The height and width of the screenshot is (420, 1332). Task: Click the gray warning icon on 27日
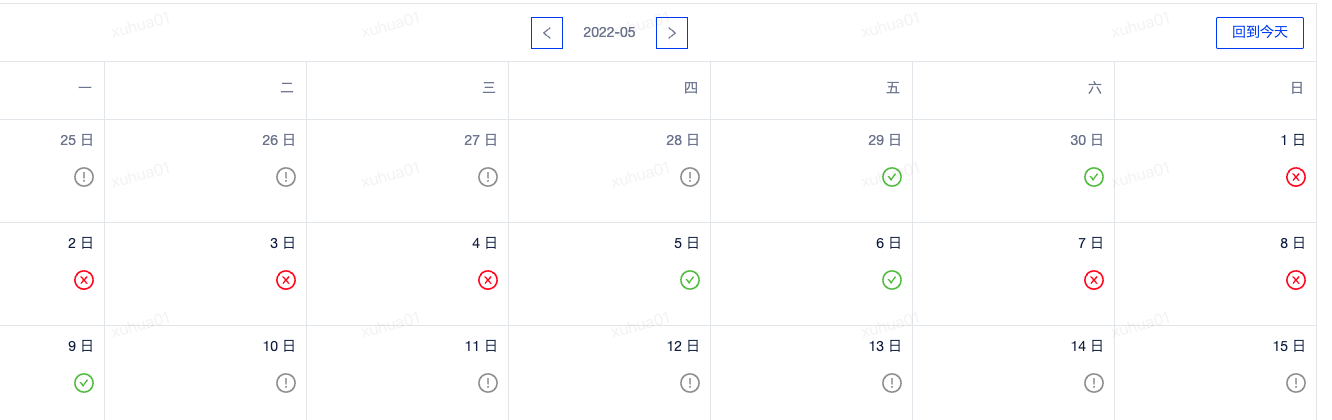(x=488, y=177)
